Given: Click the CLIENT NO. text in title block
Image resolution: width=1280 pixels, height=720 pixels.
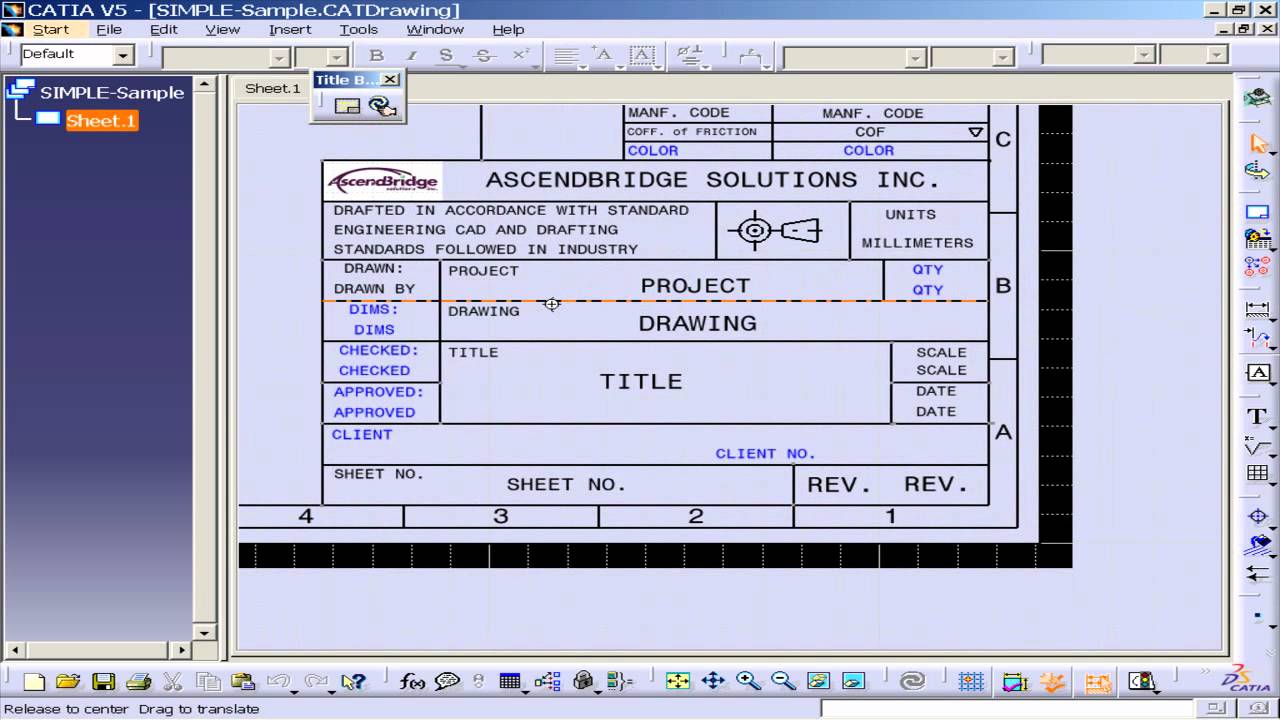Looking at the screenshot, I should 766,454.
